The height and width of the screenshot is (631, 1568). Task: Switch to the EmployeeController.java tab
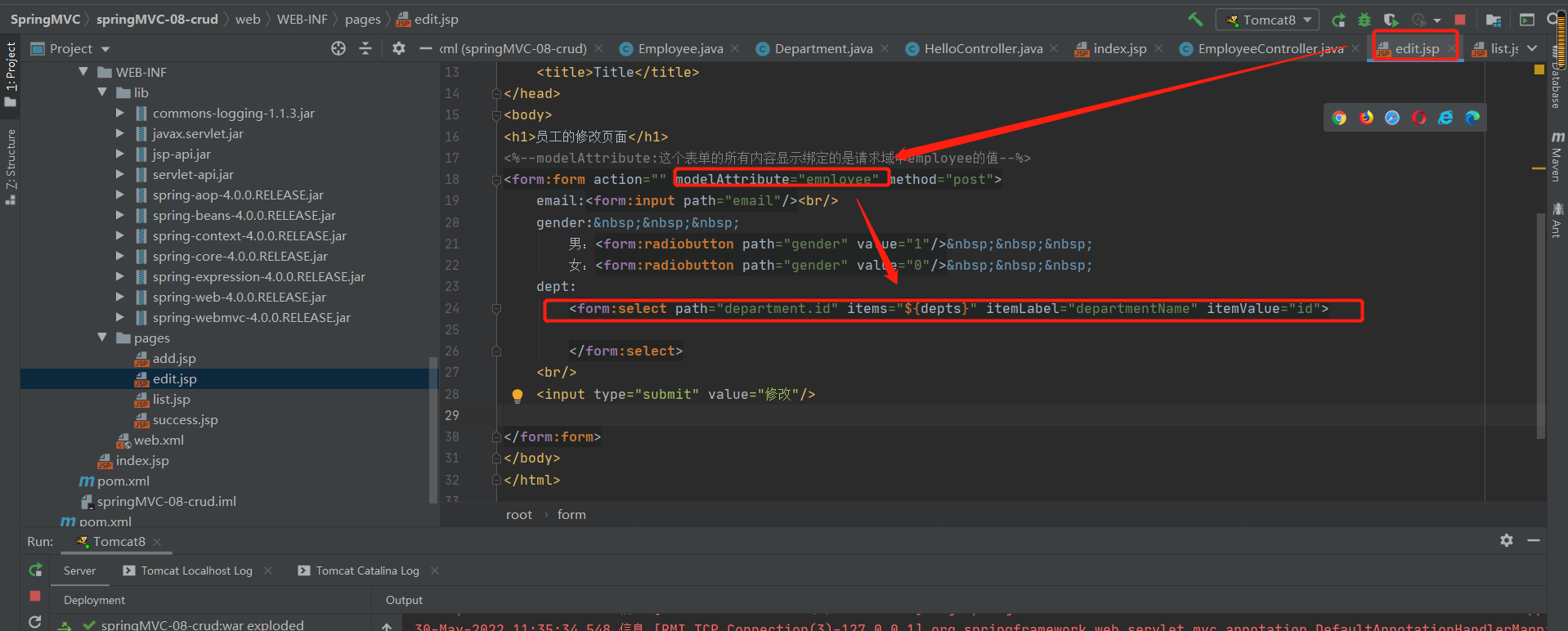[1270, 49]
